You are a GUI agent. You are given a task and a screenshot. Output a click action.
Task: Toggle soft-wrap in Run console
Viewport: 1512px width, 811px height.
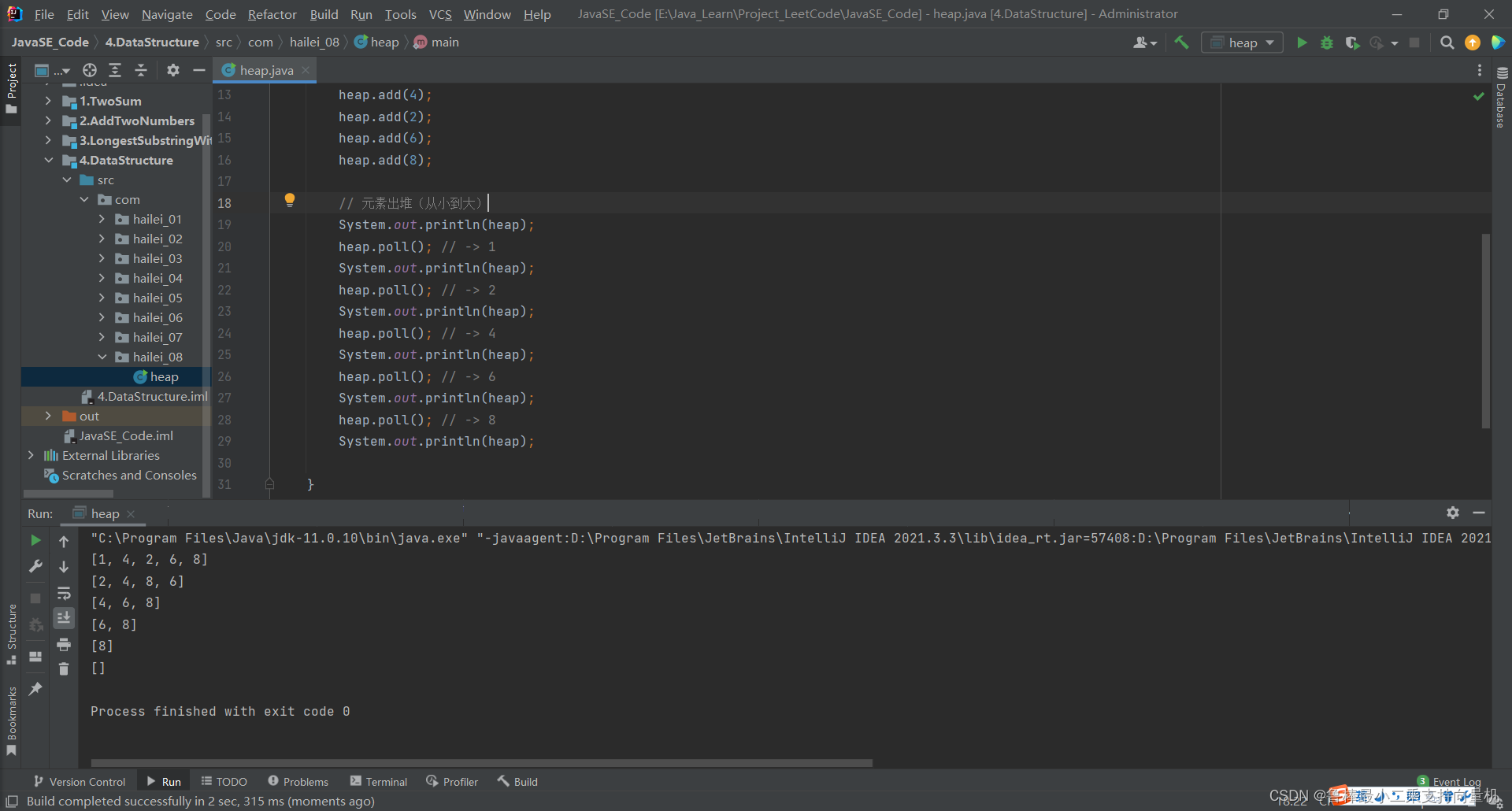(x=64, y=593)
